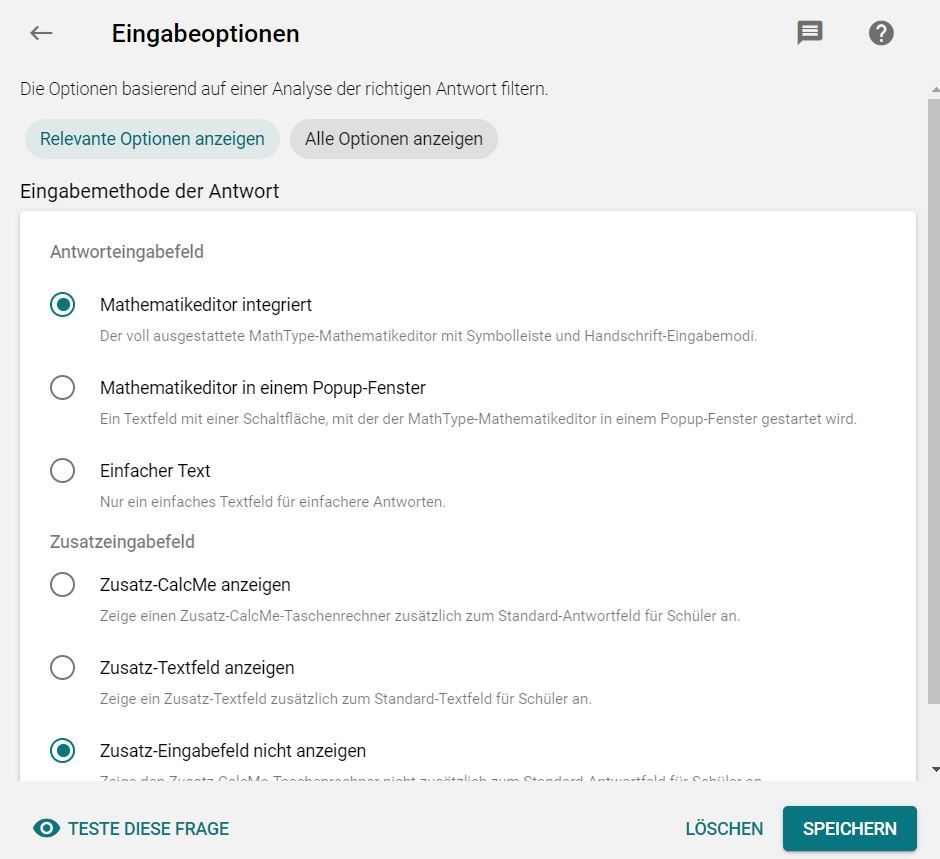Open TESTE DIESE FRAGE
Image resolution: width=940 pixels, height=859 pixels.
point(145,828)
